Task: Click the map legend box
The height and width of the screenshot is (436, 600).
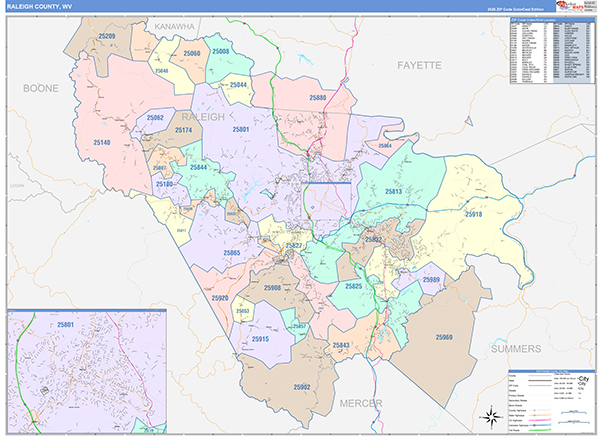Action: (x=552, y=402)
